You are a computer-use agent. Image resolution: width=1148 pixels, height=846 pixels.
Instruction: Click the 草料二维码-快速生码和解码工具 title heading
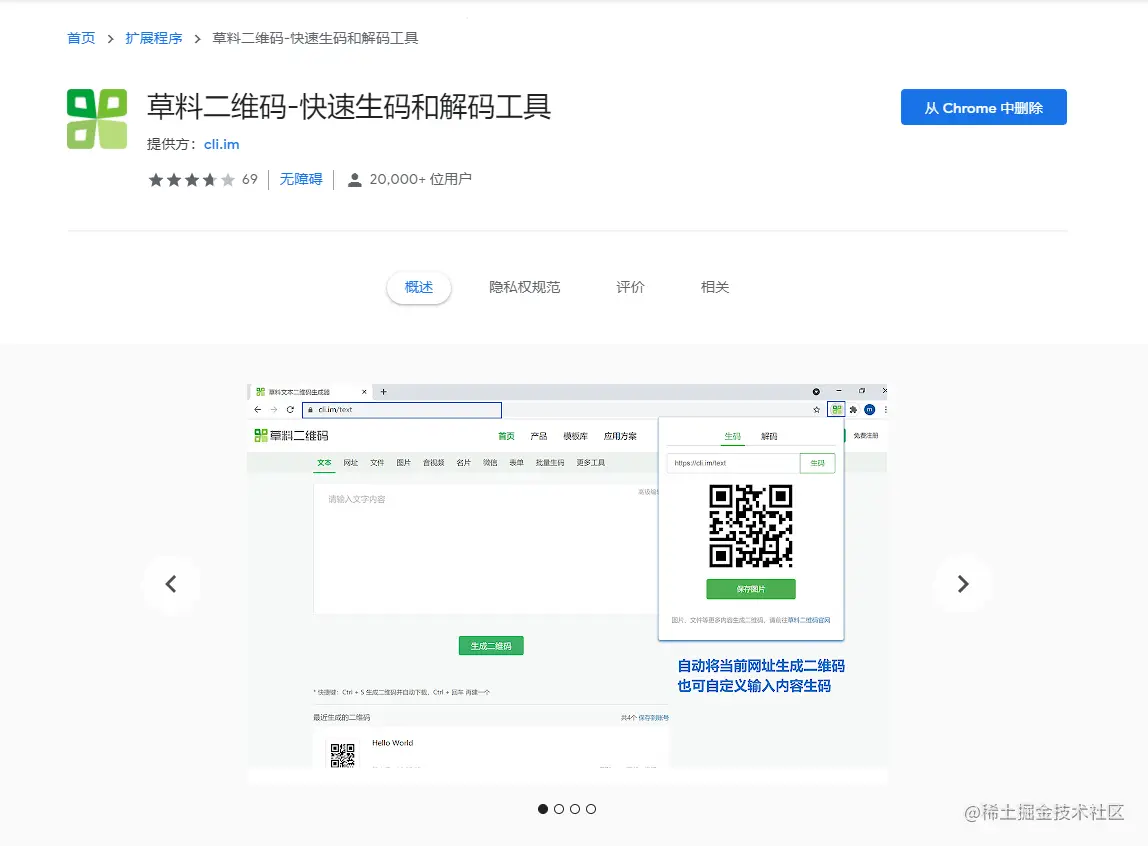pyautogui.click(x=348, y=107)
